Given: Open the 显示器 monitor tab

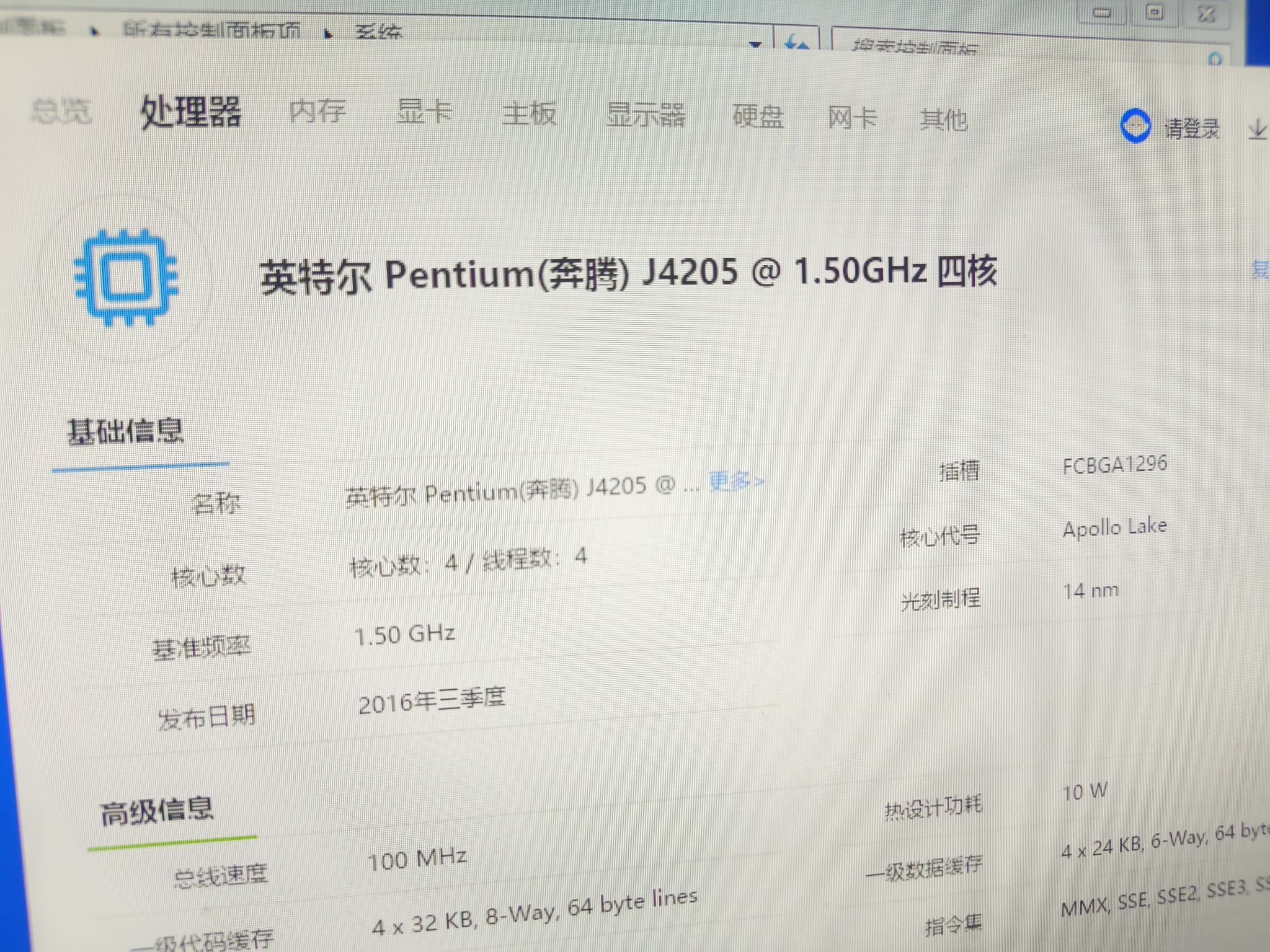Looking at the screenshot, I should (646, 115).
